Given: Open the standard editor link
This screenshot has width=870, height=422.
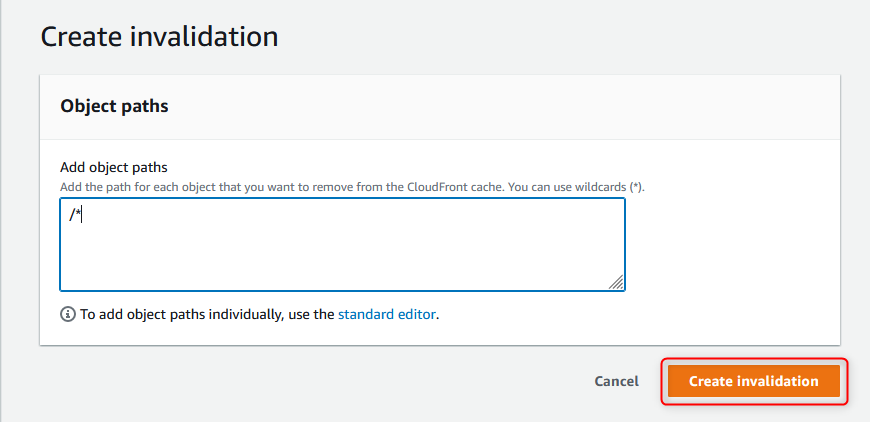Looking at the screenshot, I should pyautogui.click(x=387, y=314).
